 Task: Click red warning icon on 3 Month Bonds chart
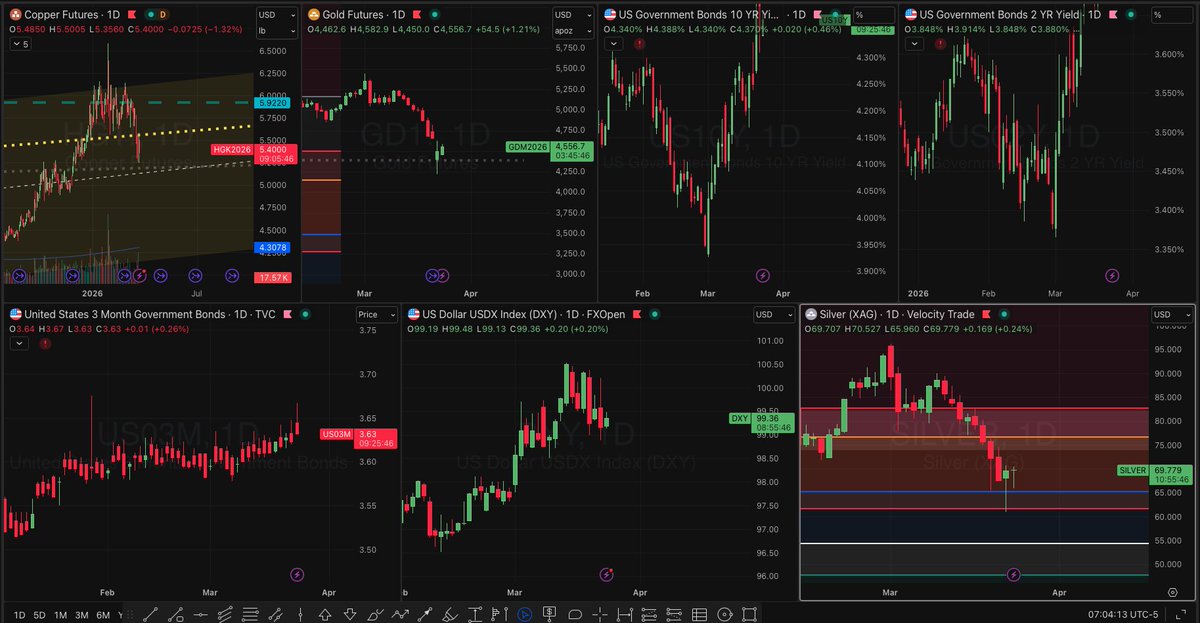(x=45, y=343)
